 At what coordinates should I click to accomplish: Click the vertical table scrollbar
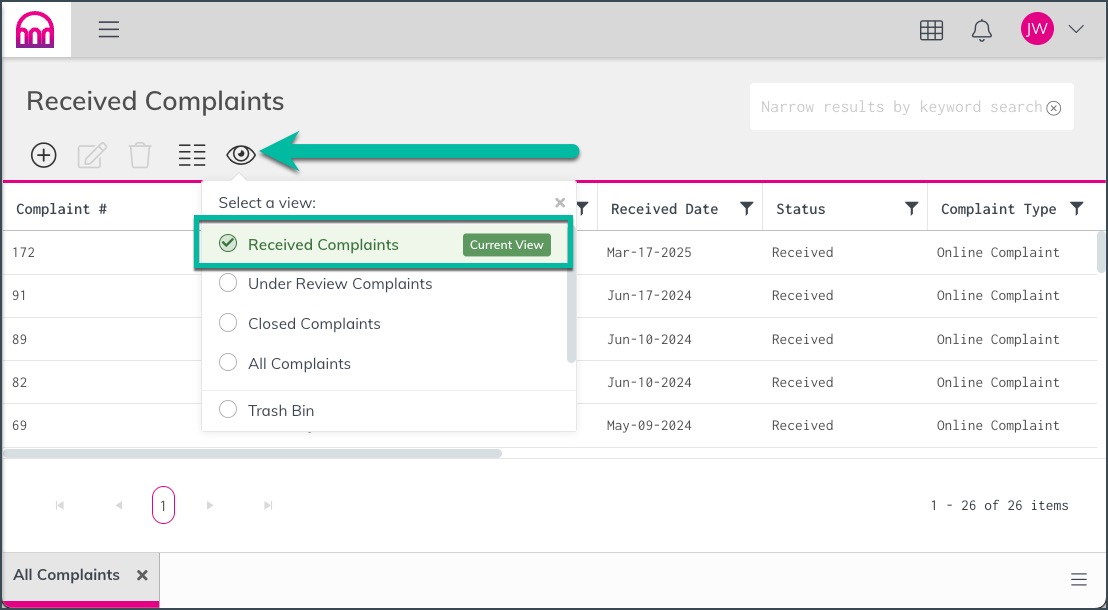(1101, 252)
